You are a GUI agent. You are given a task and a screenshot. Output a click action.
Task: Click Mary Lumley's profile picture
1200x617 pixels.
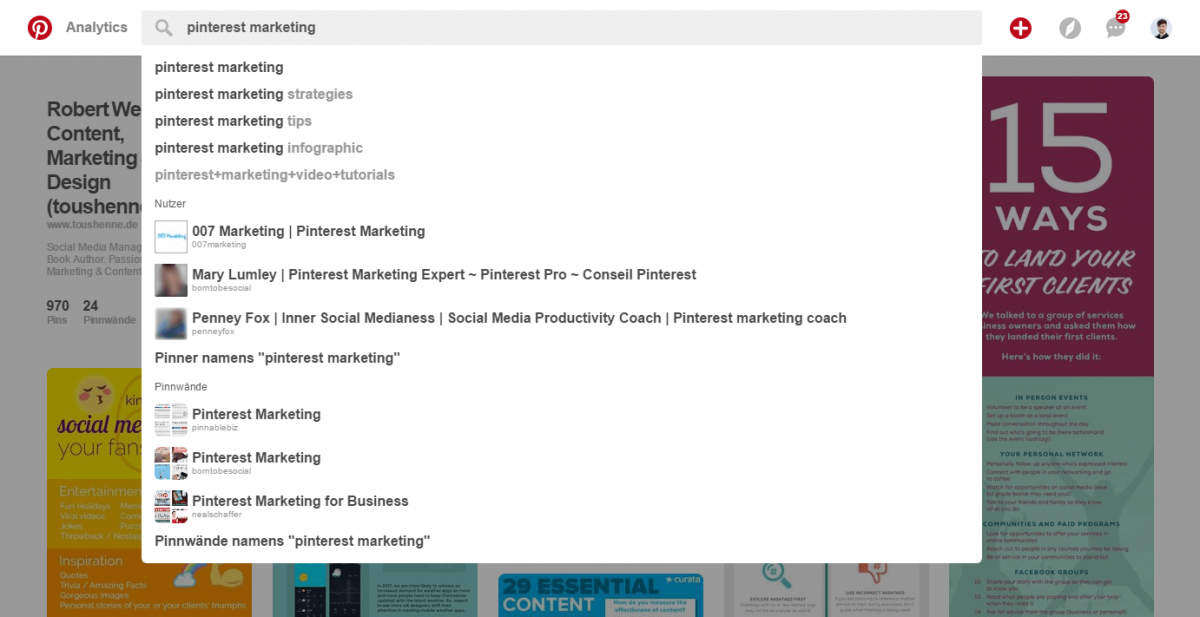(x=171, y=280)
